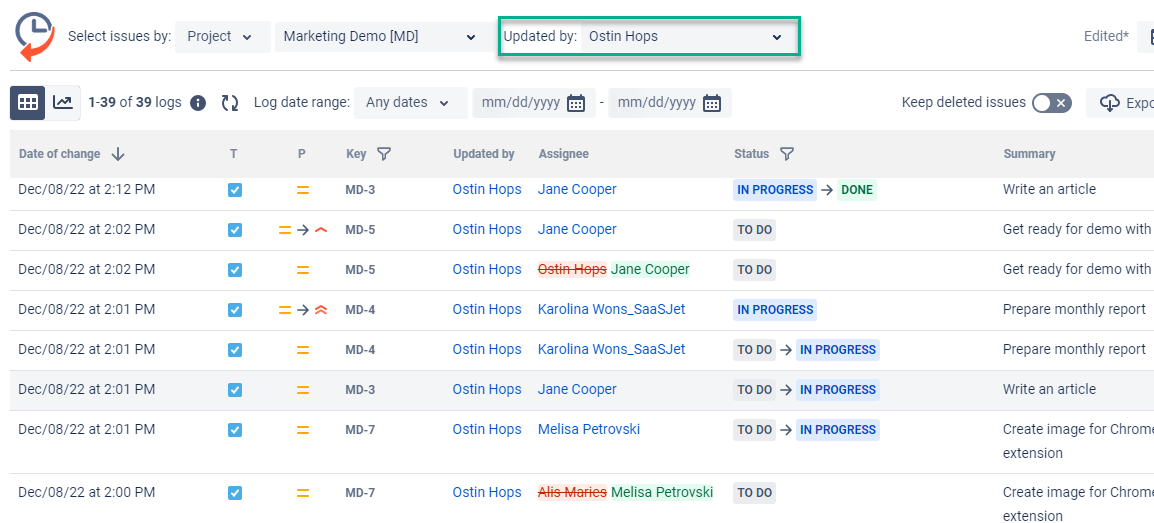Click task type checkbox for MD-4 To Do to In Progress row

pyautogui.click(x=235, y=350)
